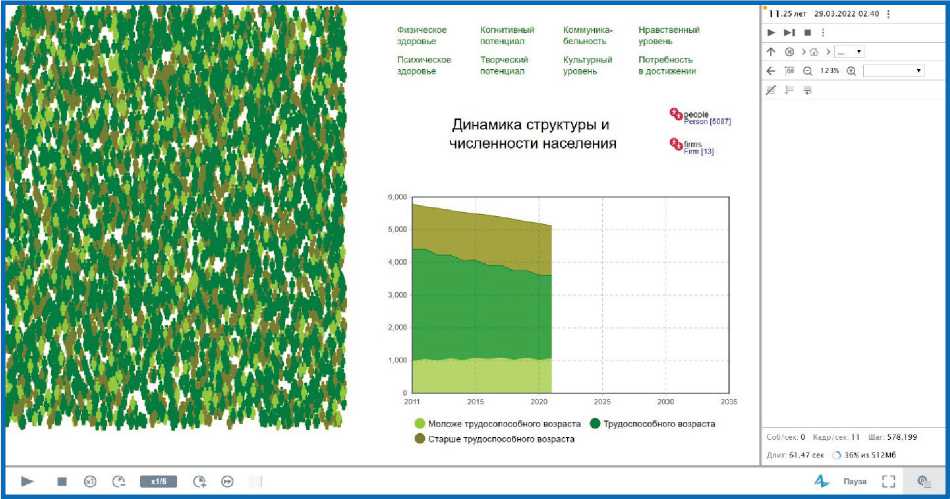Go to the home agent icon
Image resolution: width=950 pixels, height=499 pixels.
click(x=814, y=51)
